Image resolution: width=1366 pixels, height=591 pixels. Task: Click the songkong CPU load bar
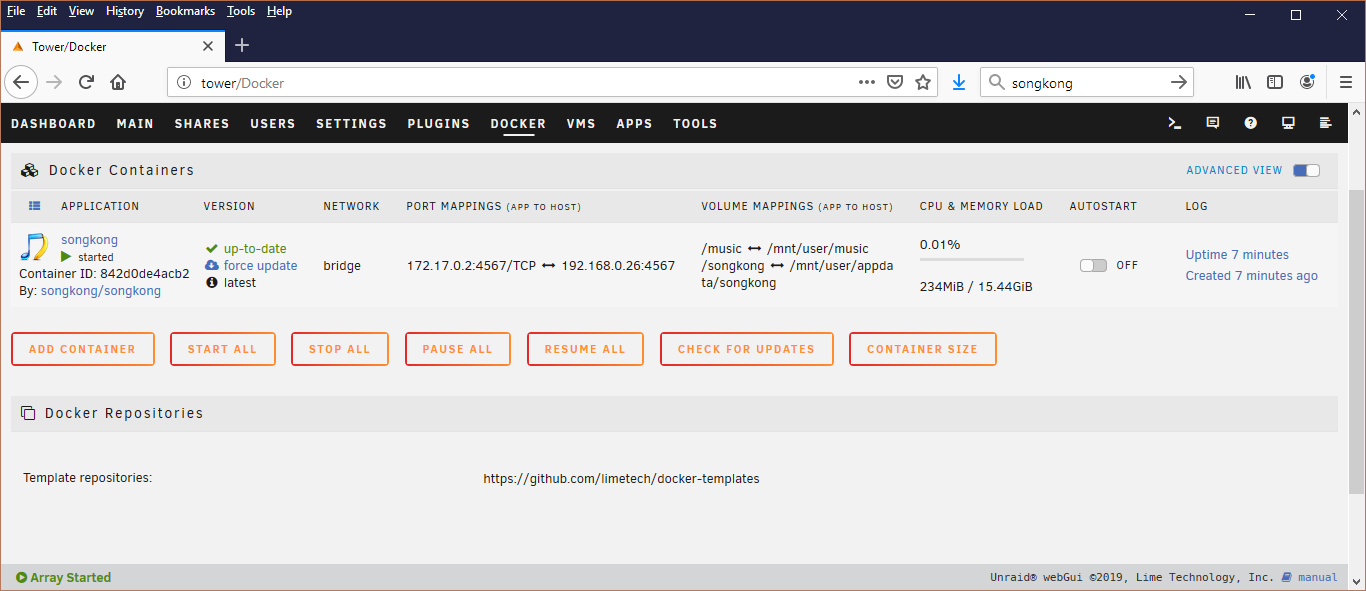coord(972,260)
